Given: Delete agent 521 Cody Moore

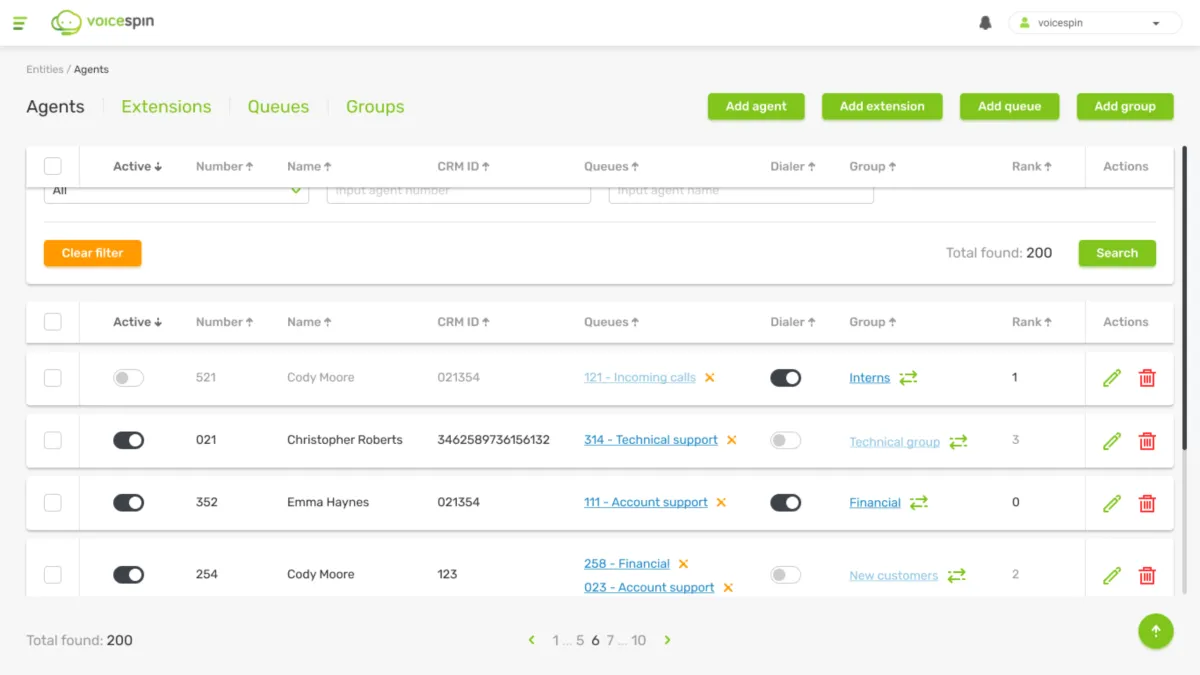Looking at the screenshot, I should (1147, 378).
